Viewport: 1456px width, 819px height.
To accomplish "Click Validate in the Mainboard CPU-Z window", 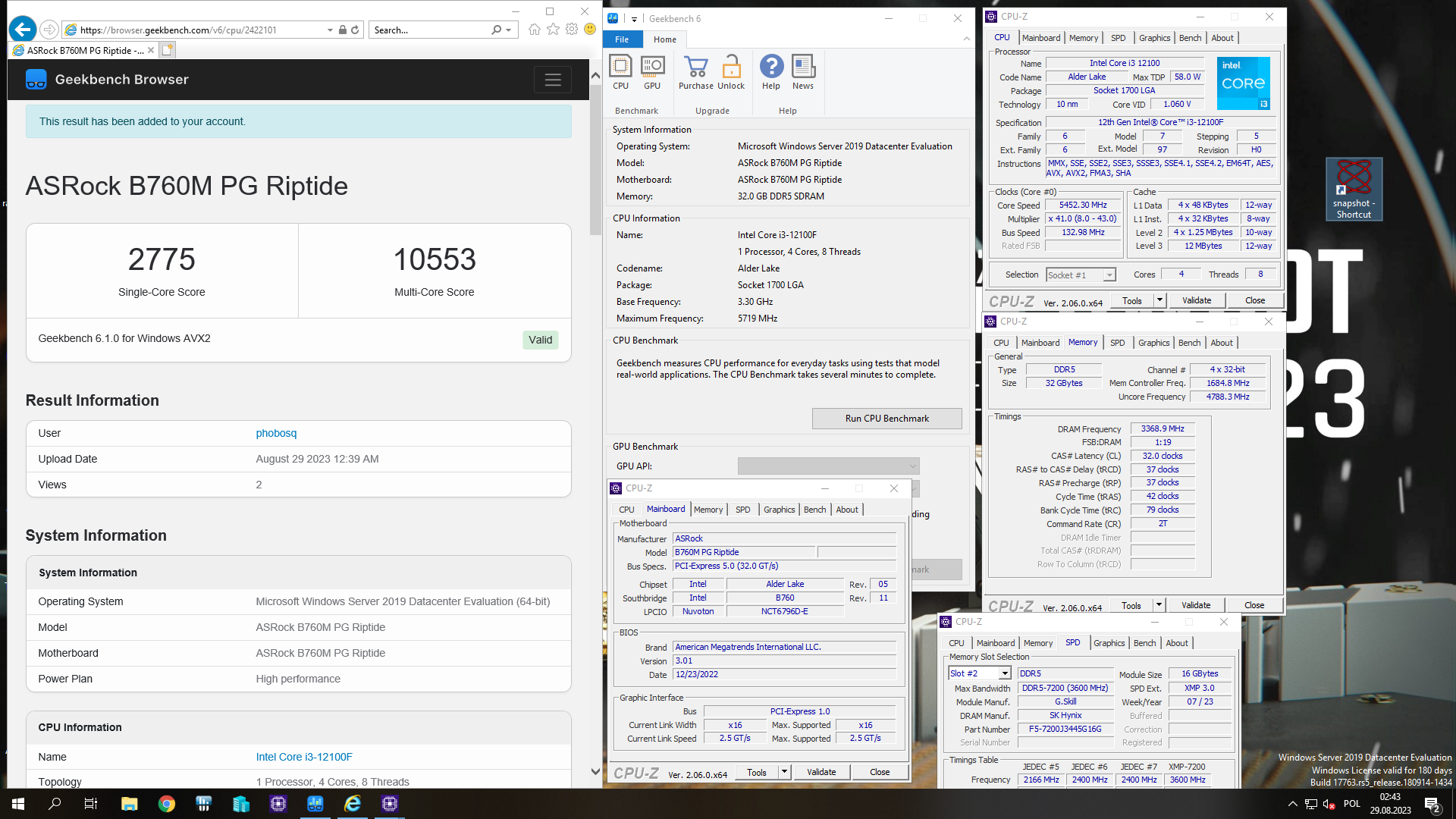I will (821, 772).
